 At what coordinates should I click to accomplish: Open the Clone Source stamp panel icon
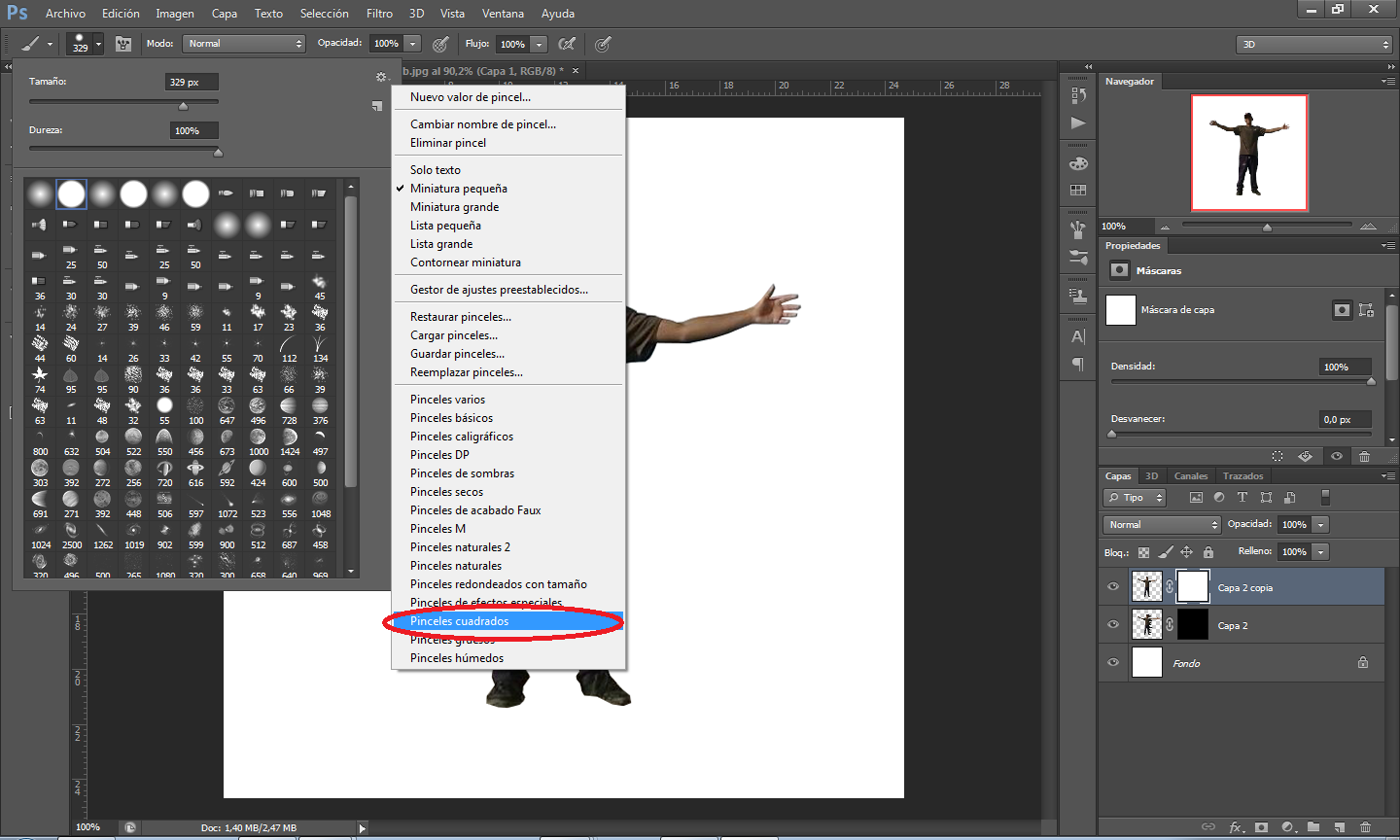click(1078, 296)
